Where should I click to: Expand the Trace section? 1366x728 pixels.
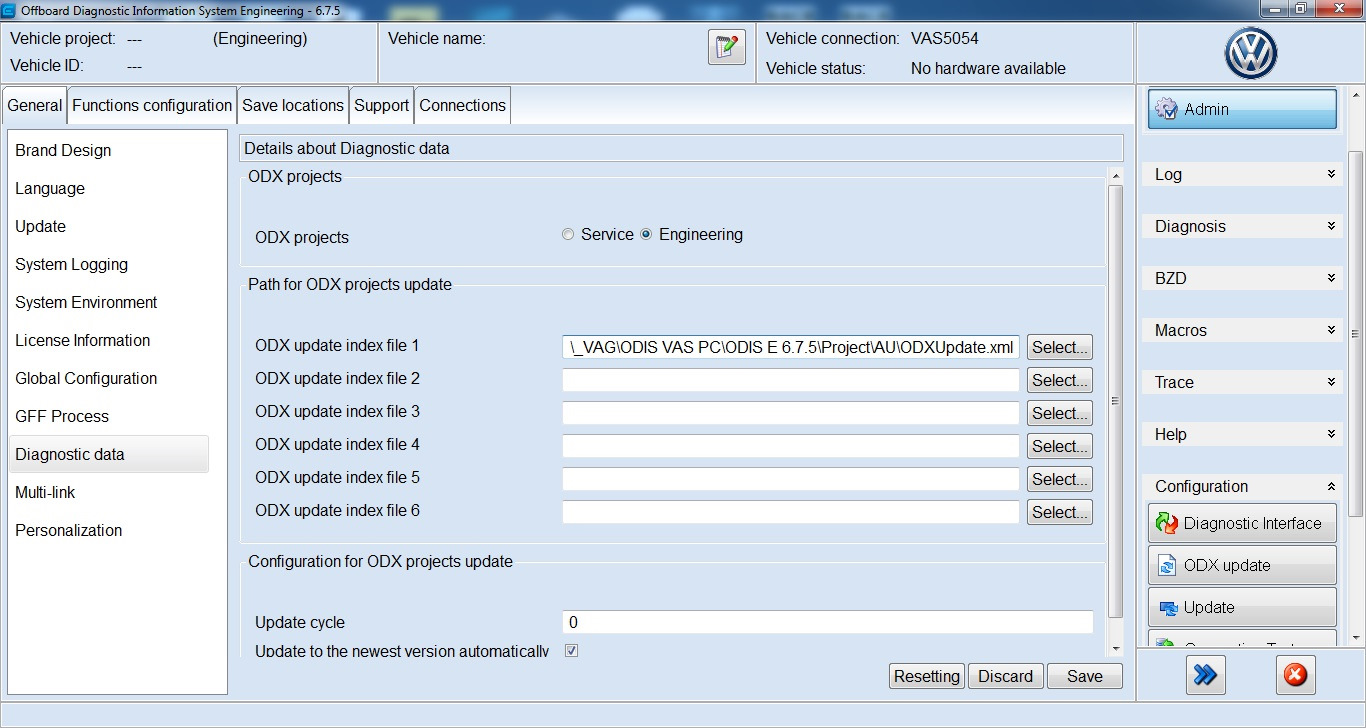1243,382
